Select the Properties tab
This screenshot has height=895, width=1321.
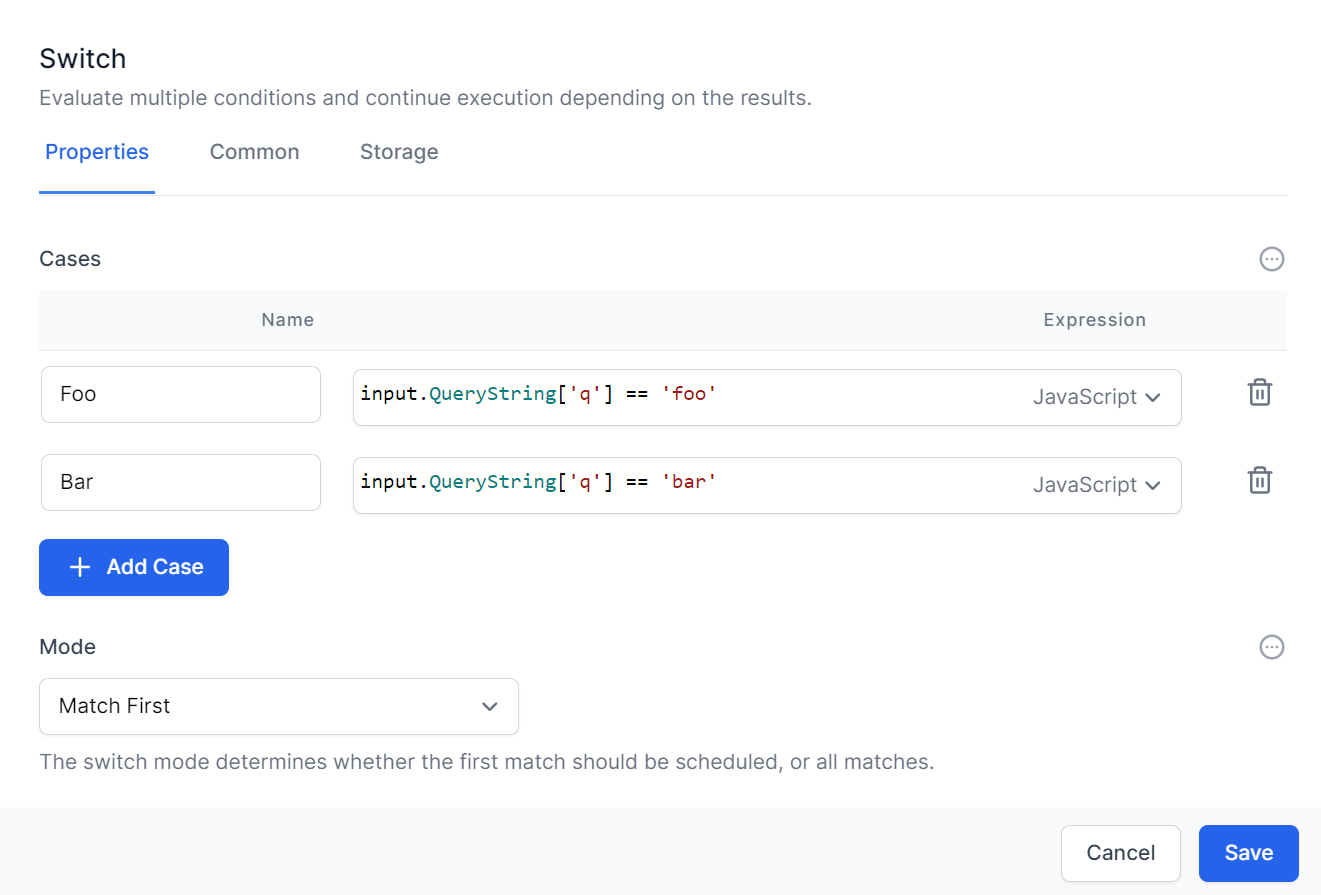coord(96,152)
